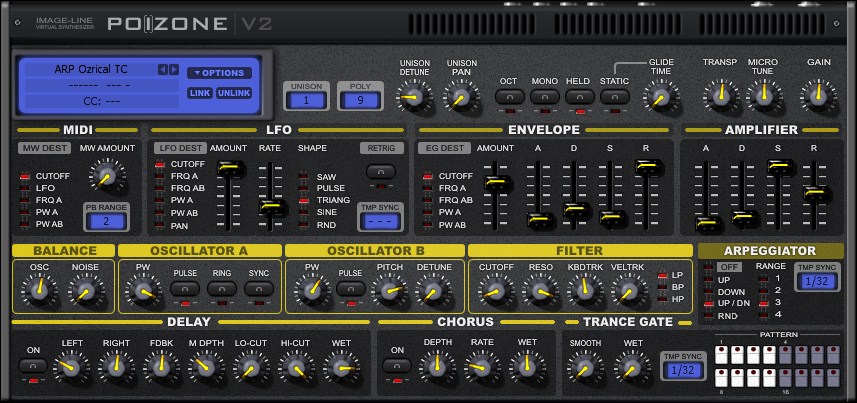Click the previous preset arrow in the display
857x403 pixels.
point(163,70)
